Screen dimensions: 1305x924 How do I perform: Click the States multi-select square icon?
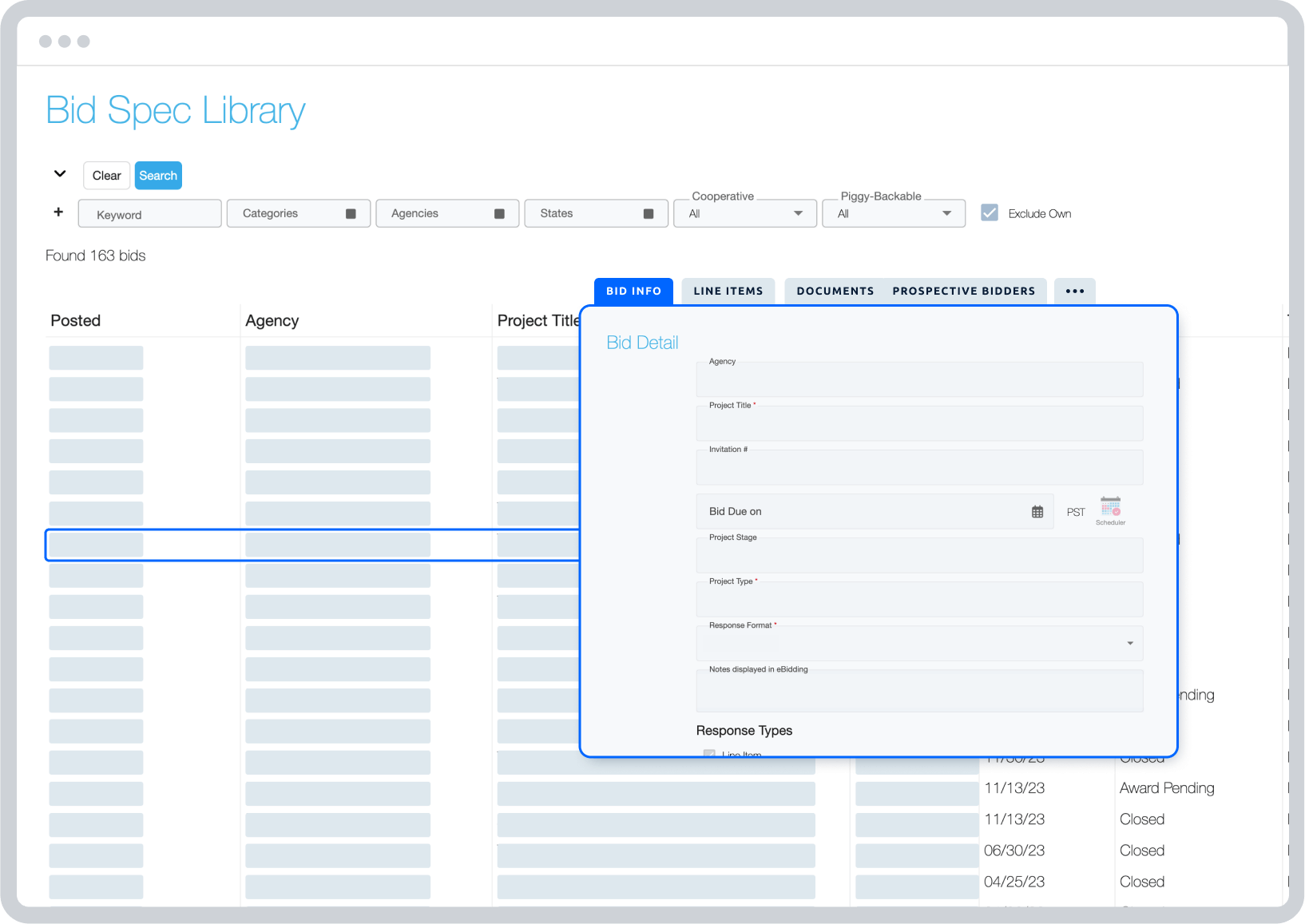pyautogui.click(x=648, y=213)
